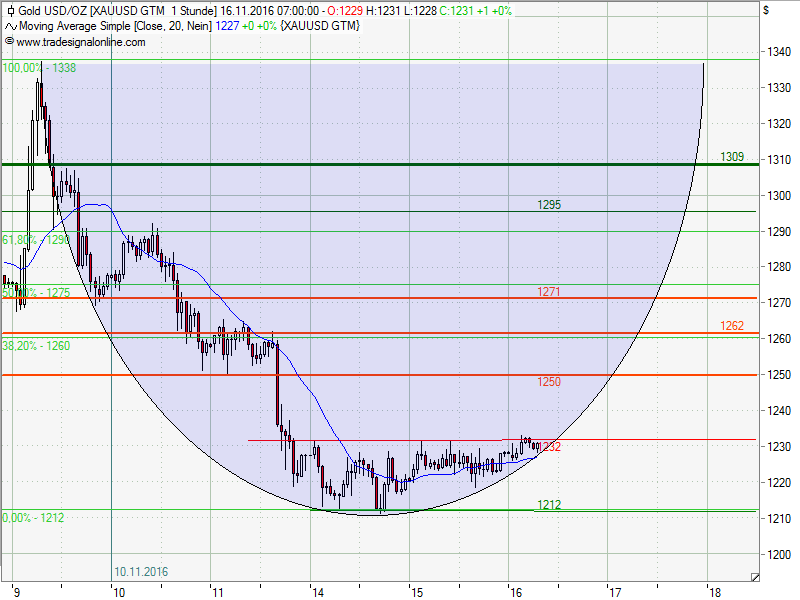Select the 100,00% - 1338 Fibonacci label
This screenshot has width=800, height=600.
point(40,68)
